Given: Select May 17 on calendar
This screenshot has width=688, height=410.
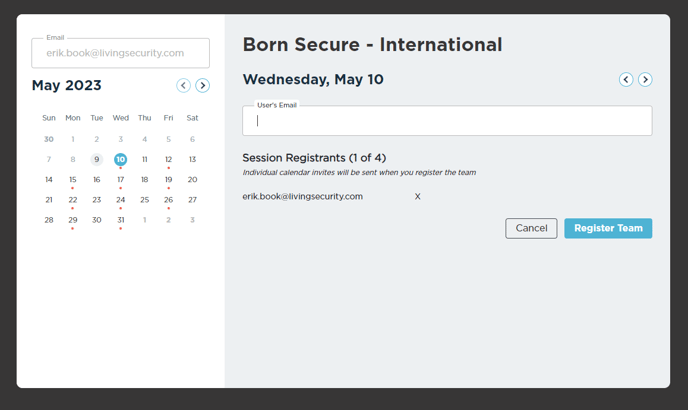Looking at the screenshot, I should [x=121, y=180].
